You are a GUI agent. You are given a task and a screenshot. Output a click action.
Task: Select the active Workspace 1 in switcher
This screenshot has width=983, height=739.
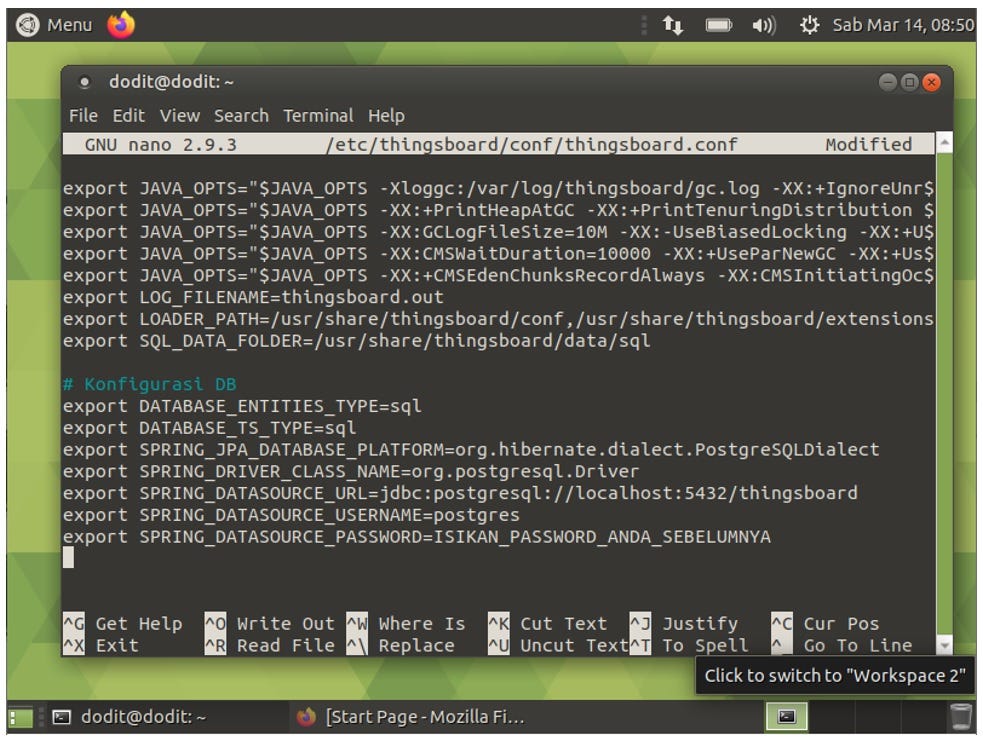(786, 717)
